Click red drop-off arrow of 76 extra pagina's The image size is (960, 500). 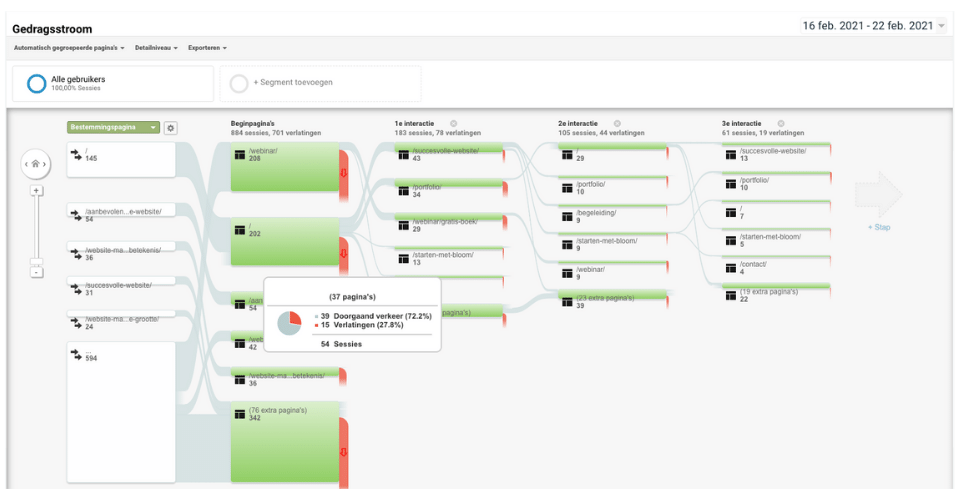[343, 452]
